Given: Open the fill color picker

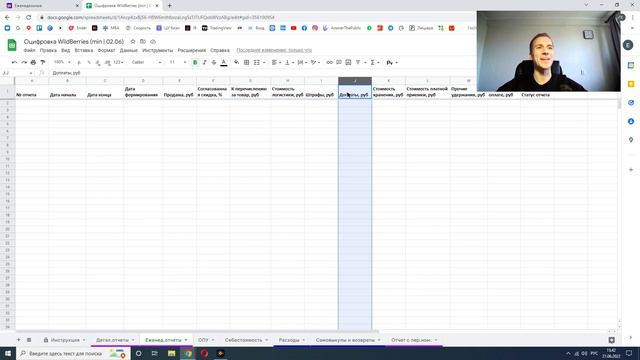Looking at the screenshot, I should (x=236, y=62).
